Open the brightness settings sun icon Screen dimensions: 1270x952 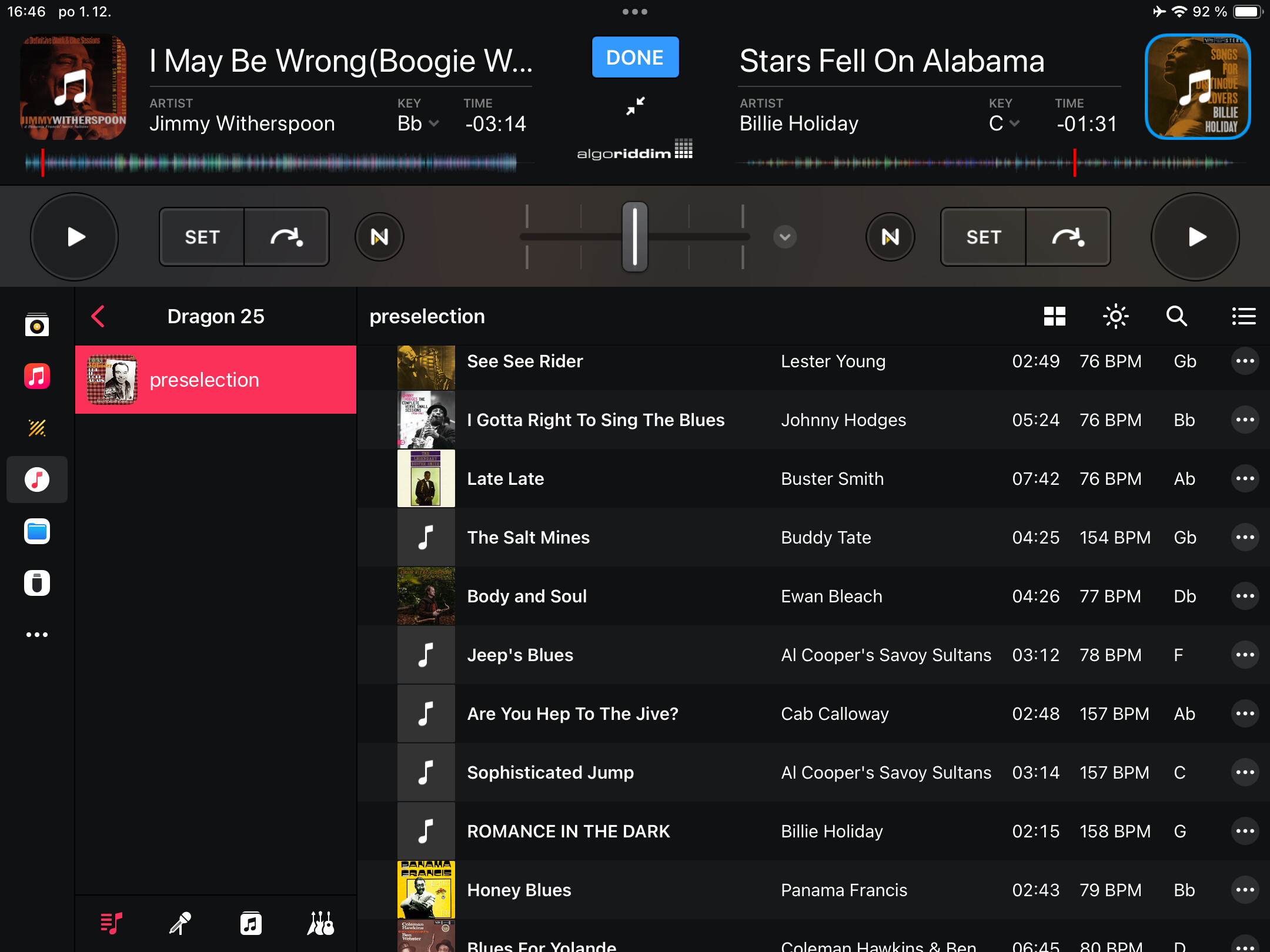1115,316
